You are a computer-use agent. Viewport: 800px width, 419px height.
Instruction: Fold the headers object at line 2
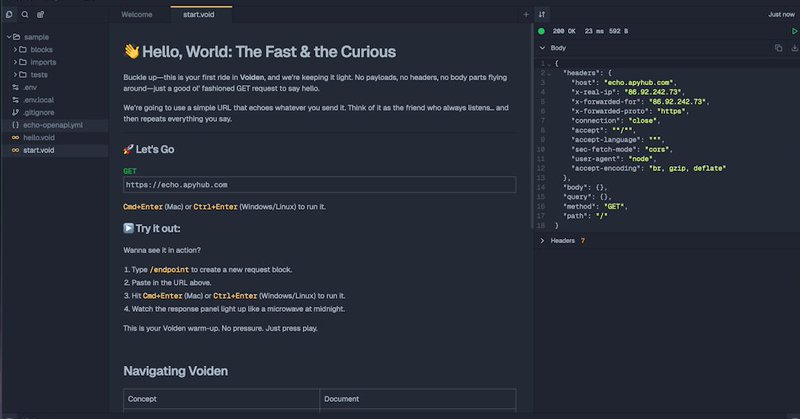pyautogui.click(x=549, y=73)
